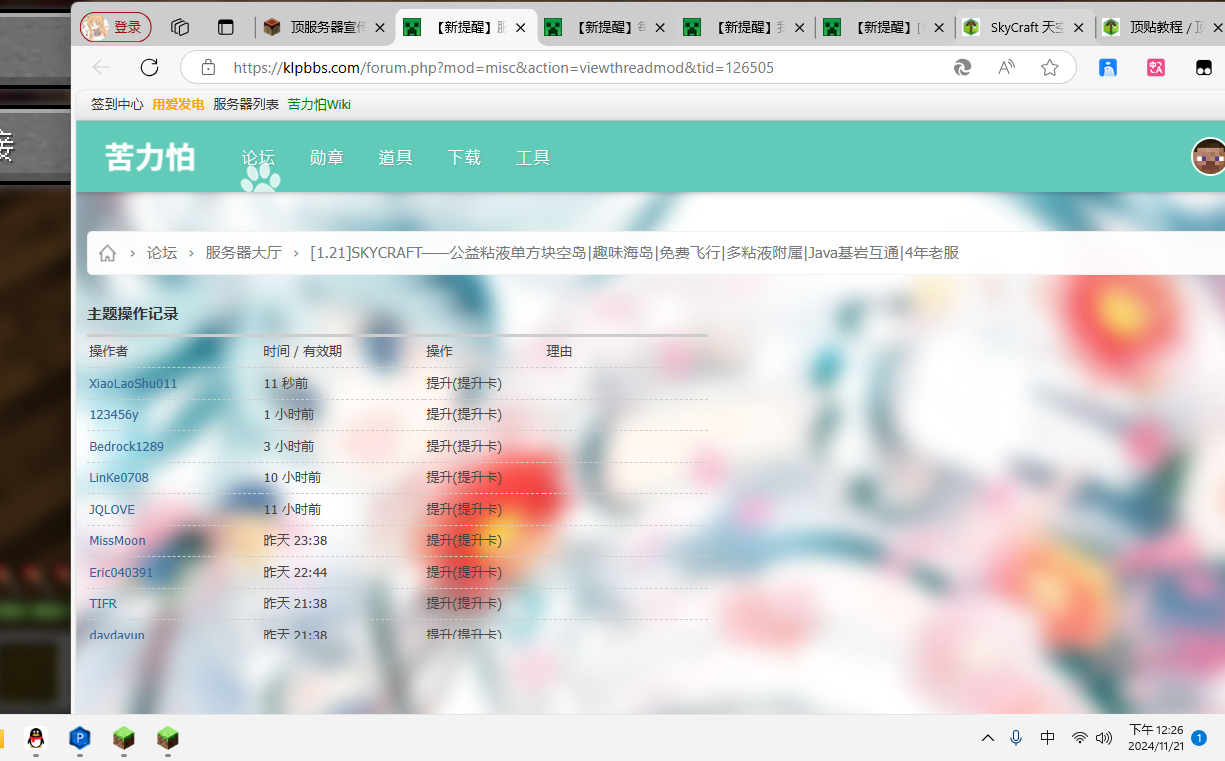This screenshot has width=1225, height=761.
Task: Open the blue P app taskbar icon
Action: pos(80,739)
